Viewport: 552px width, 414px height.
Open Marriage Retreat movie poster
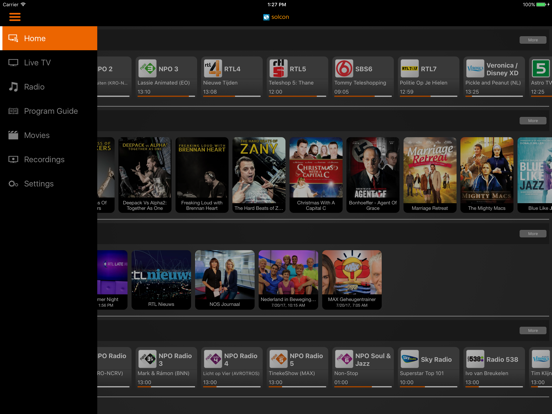click(x=430, y=175)
